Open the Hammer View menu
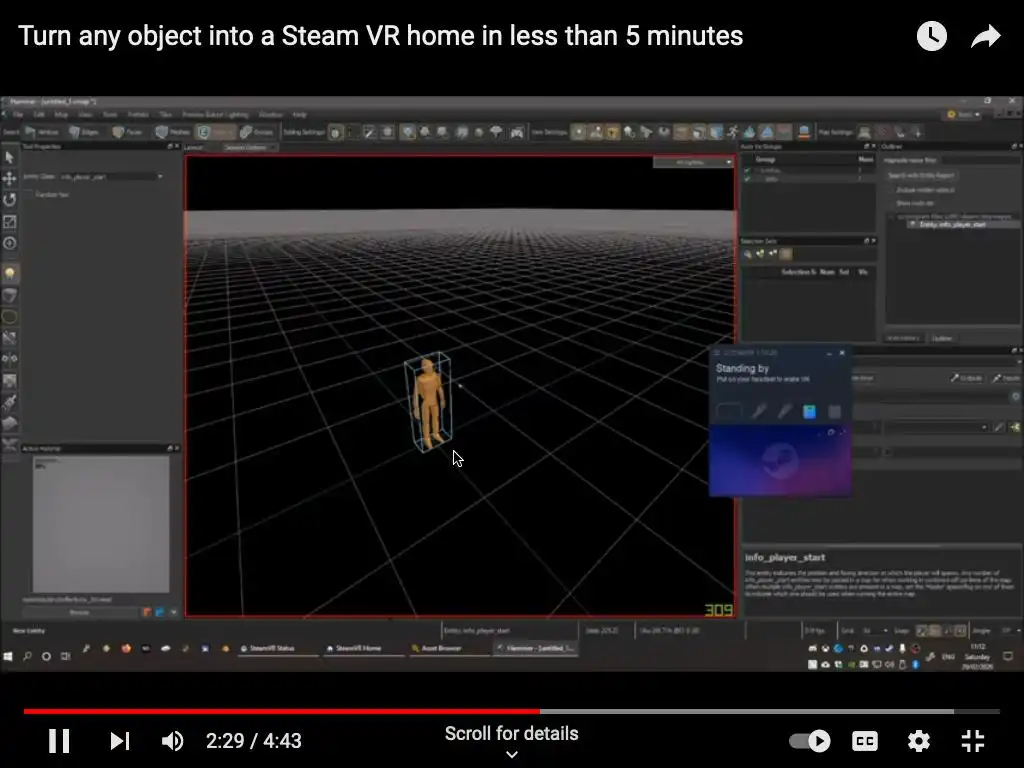 coord(85,115)
